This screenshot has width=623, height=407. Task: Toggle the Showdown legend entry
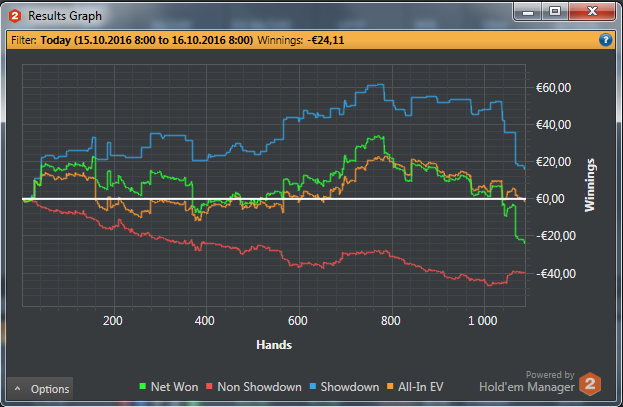tap(344, 387)
